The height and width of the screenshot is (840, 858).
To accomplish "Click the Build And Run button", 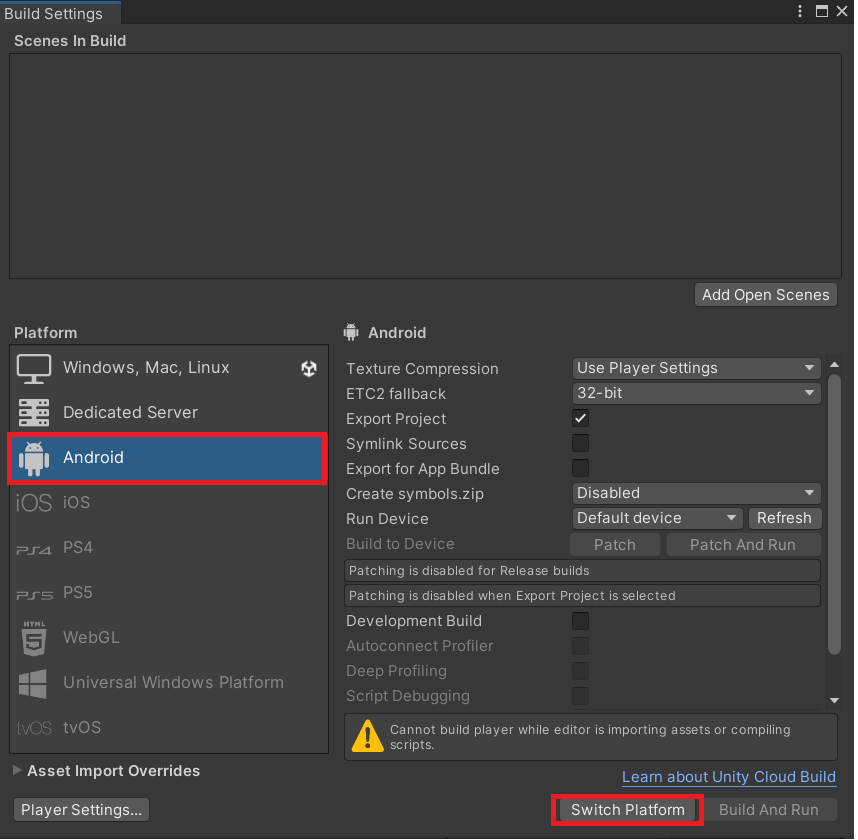I will pos(769,810).
